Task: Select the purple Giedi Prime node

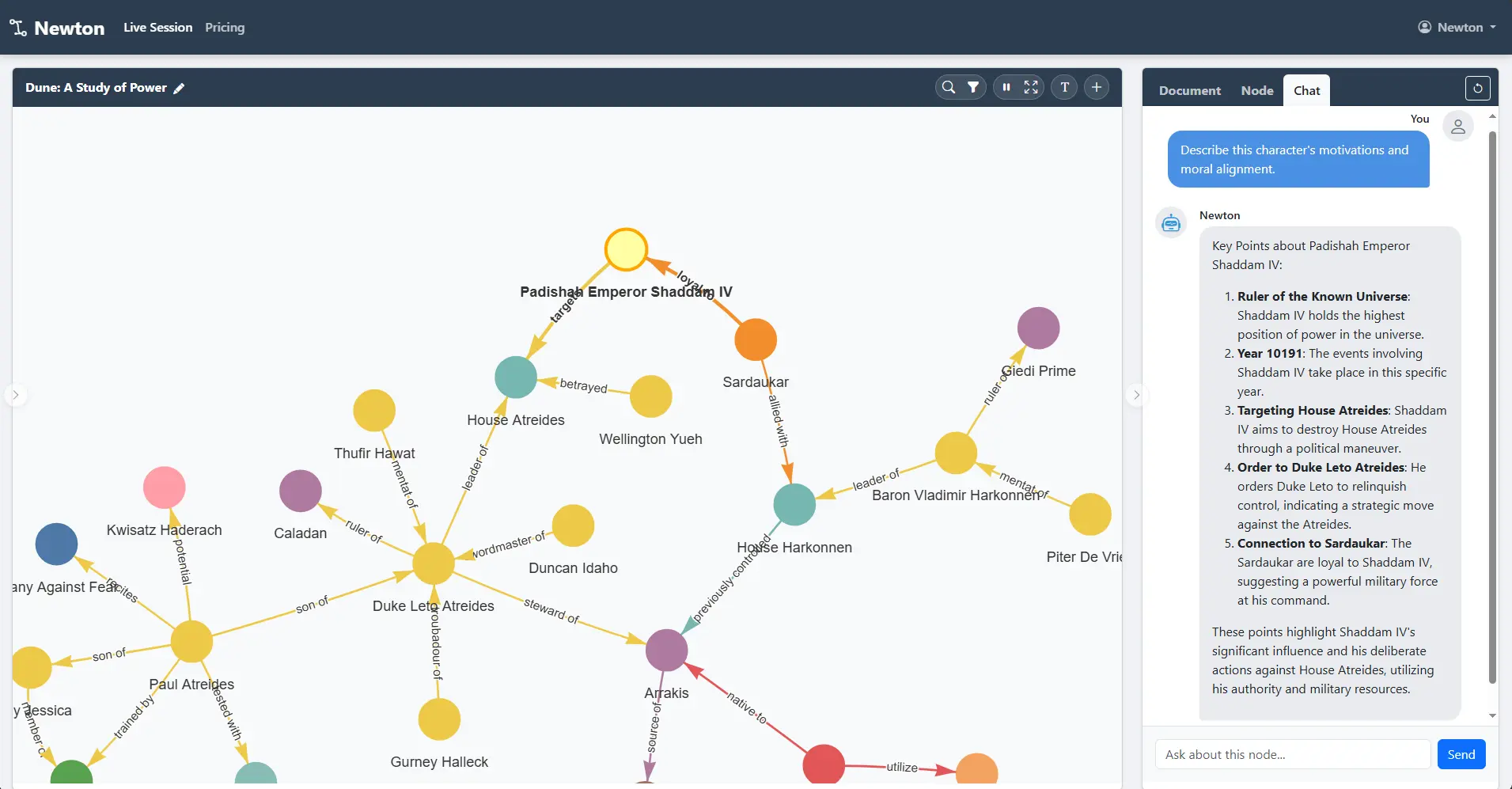Action: pyautogui.click(x=1038, y=328)
